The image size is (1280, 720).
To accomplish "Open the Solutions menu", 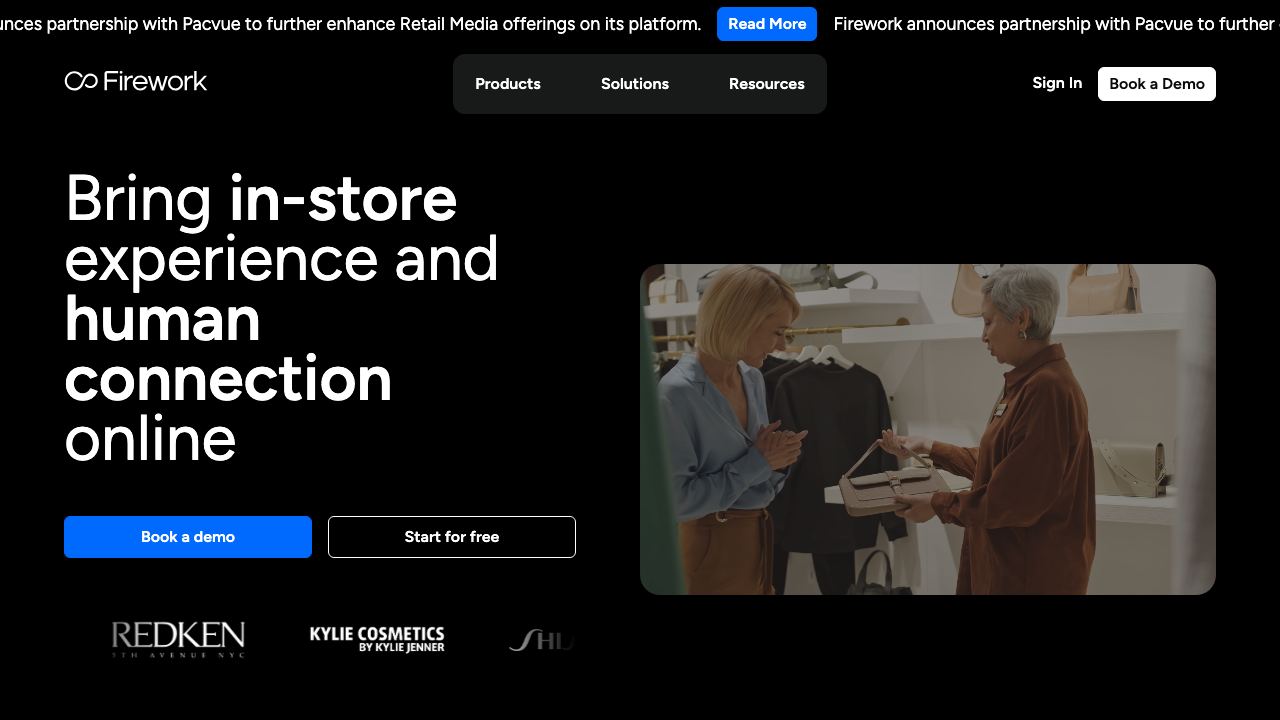I will (x=635, y=84).
